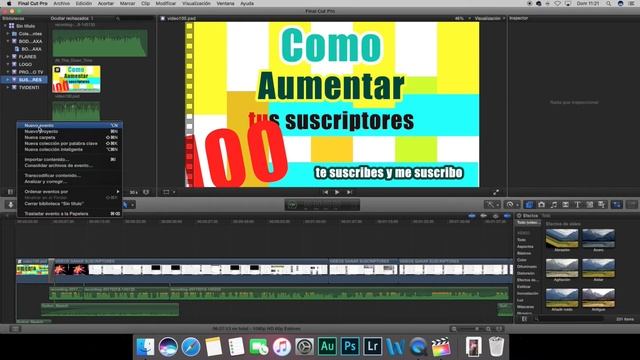640x360 pixels.
Task: Select the Aspectos effects category
Action: tap(525, 247)
